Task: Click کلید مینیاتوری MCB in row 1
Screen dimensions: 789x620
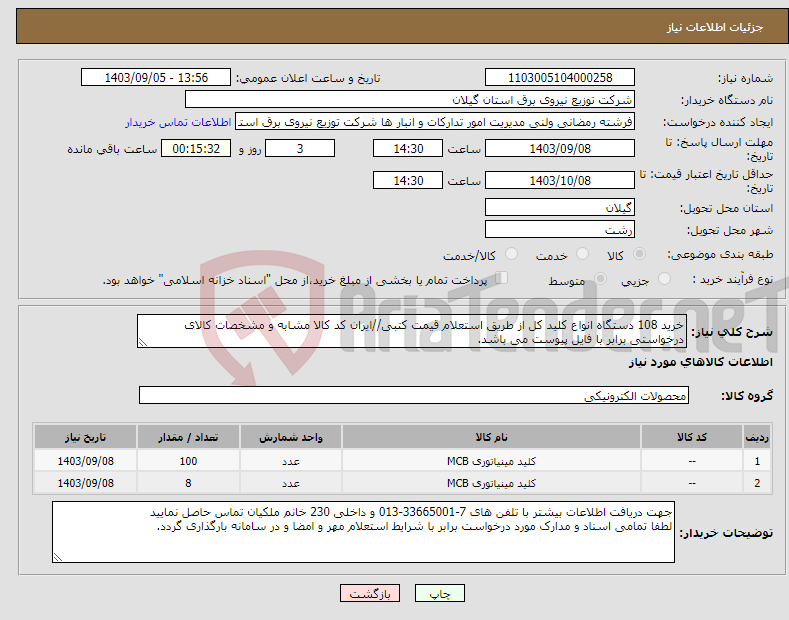Action: point(491,461)
